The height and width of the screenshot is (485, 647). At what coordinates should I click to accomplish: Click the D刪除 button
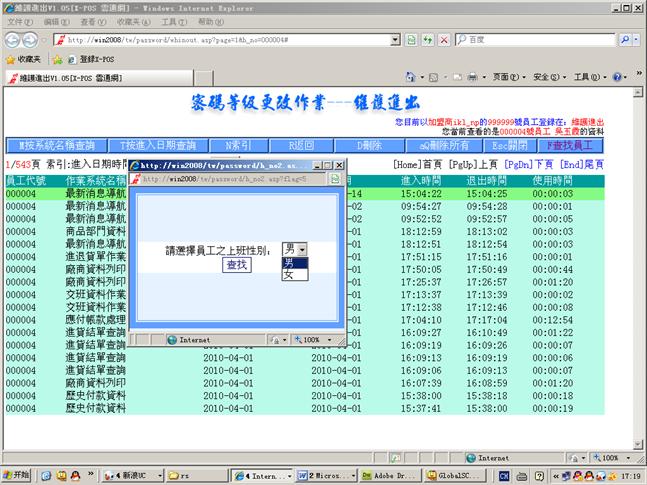(370, 145)
